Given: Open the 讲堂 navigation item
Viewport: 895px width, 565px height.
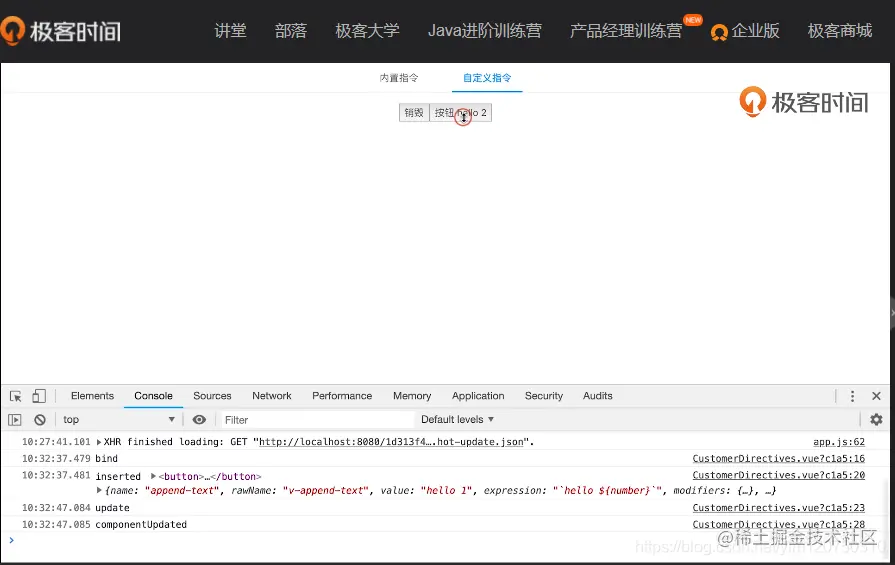Looking at the screenshot, I should click(x=231, y=31).
